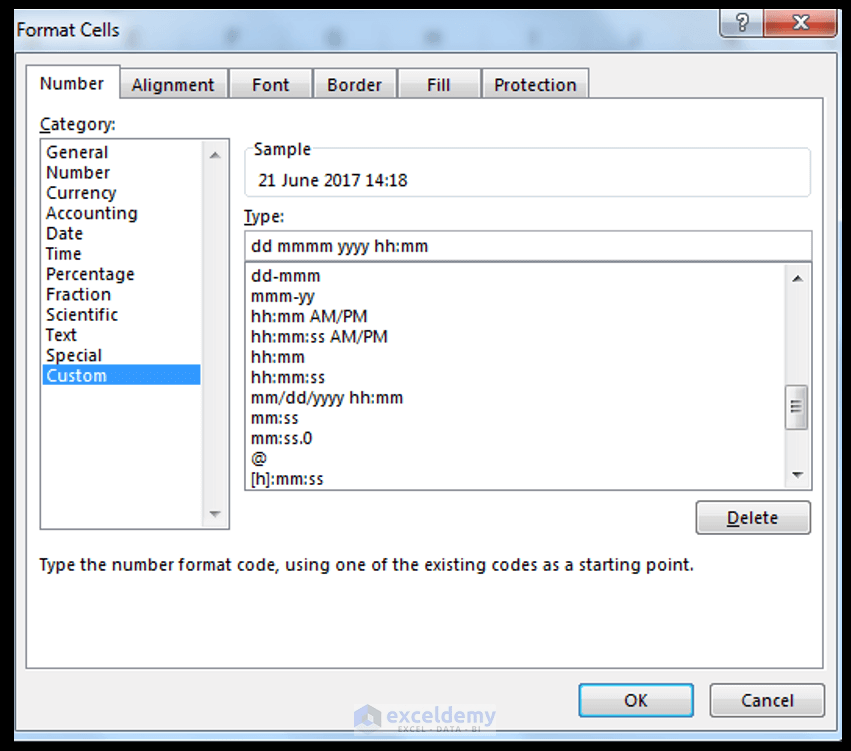Select the Time category
This screenshot has width=851, height=751.
pyautogui.click(x=63, y=253)
